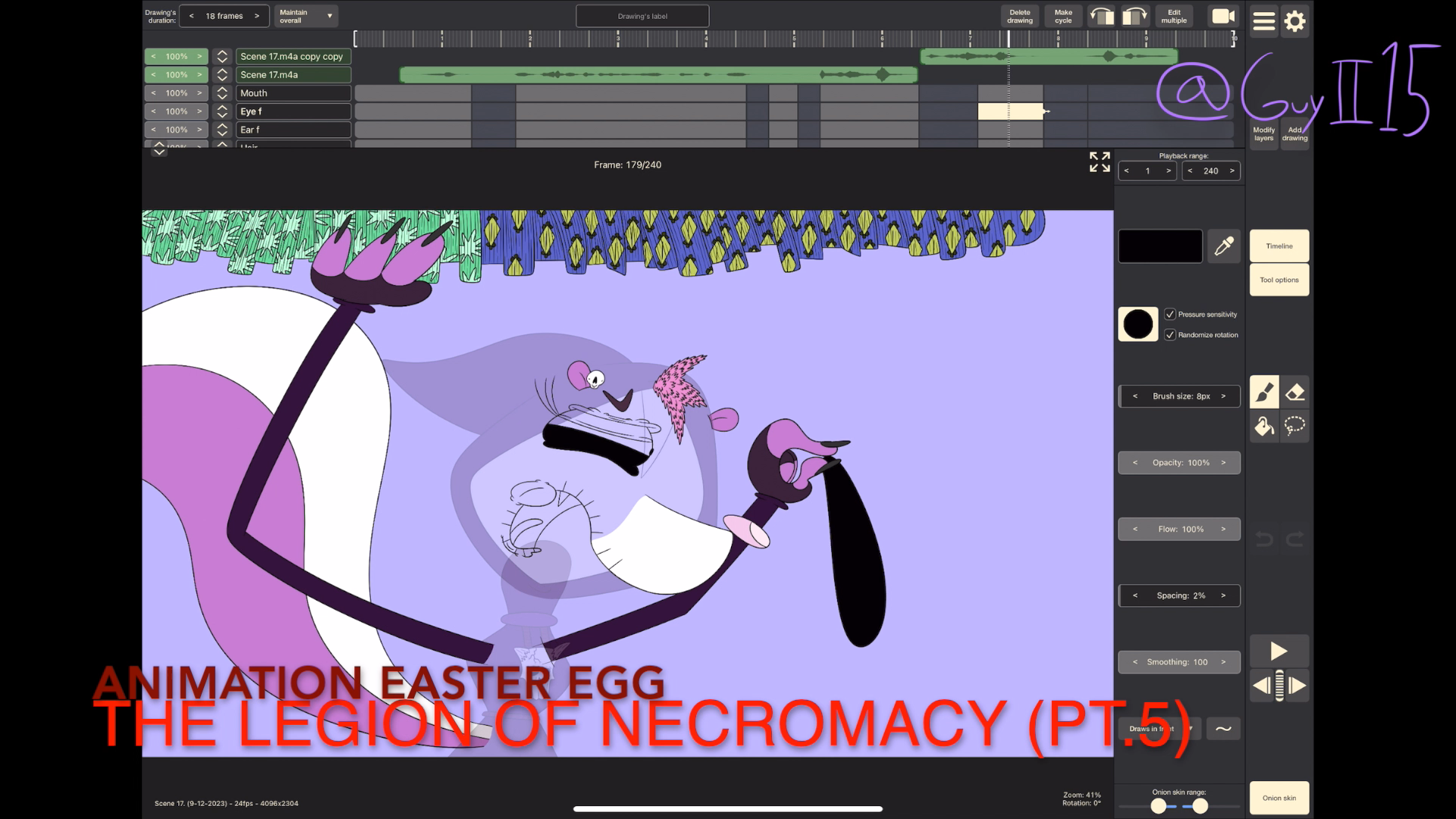Select the Eraser tool
The height and width of the screenshot is (819, 1456).
[1295, 393]
